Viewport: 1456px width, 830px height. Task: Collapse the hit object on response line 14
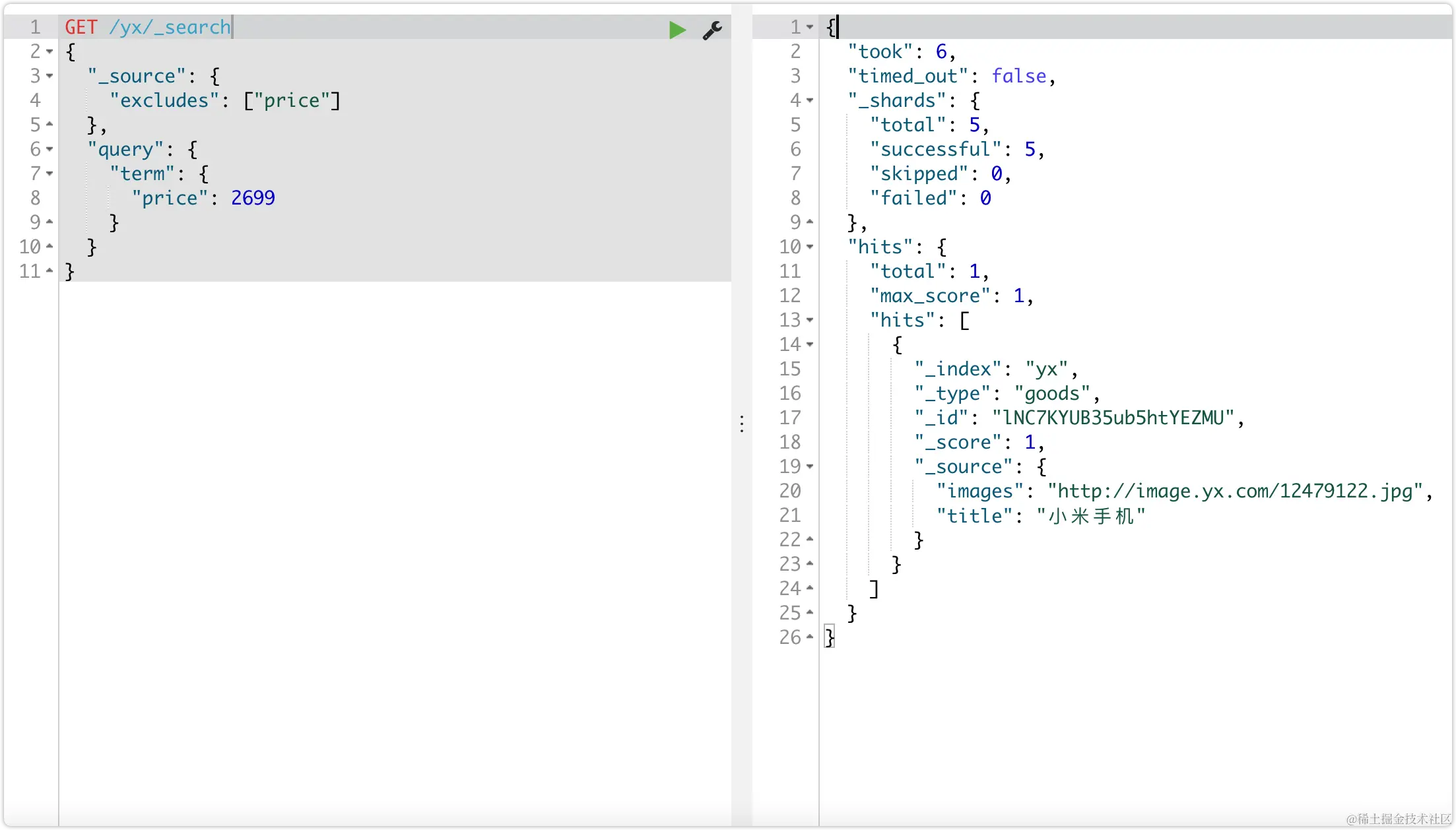[810, 344]
